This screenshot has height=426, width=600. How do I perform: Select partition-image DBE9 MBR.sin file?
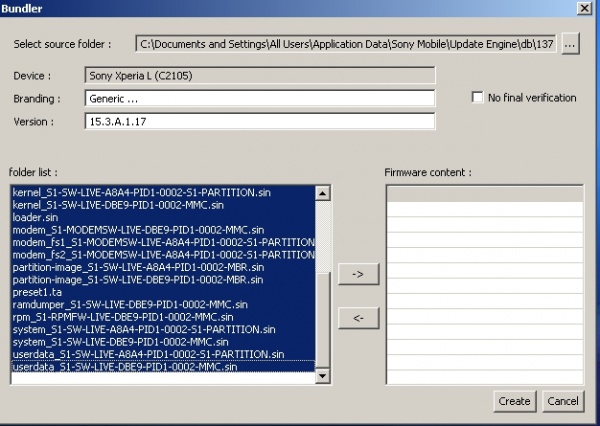click(x=163, y=279)
